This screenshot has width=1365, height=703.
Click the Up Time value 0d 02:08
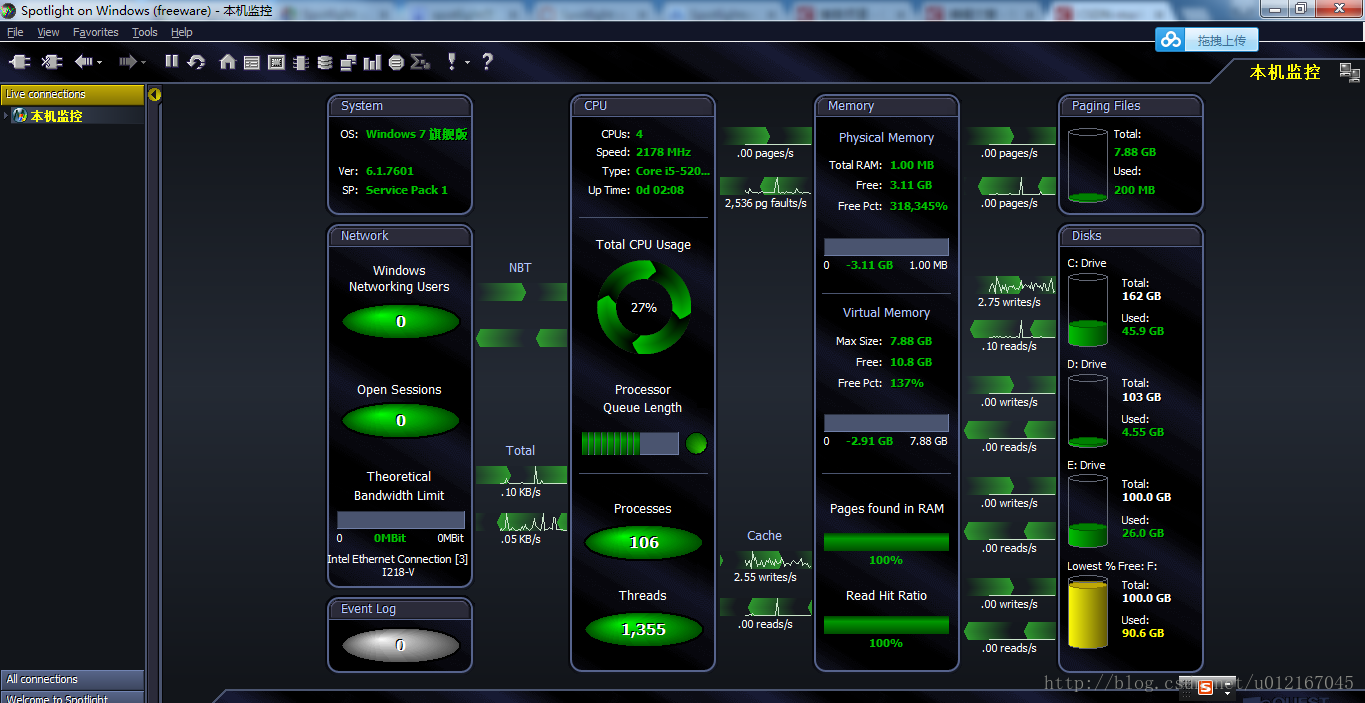click(x=660, y=190)
